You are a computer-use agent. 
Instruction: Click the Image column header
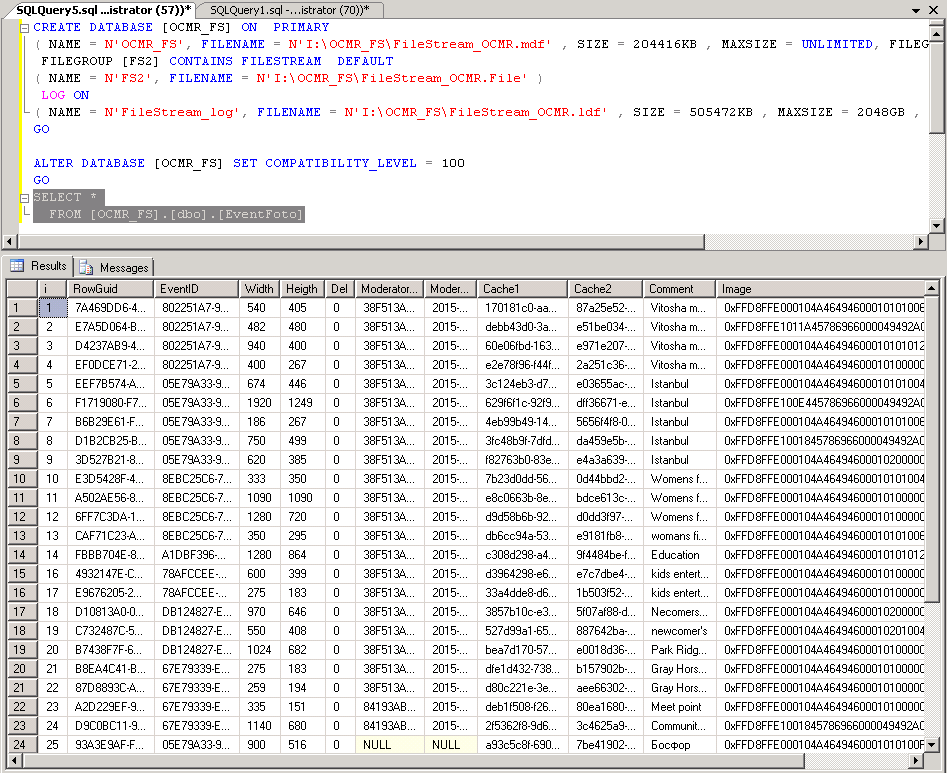(821, 289)
